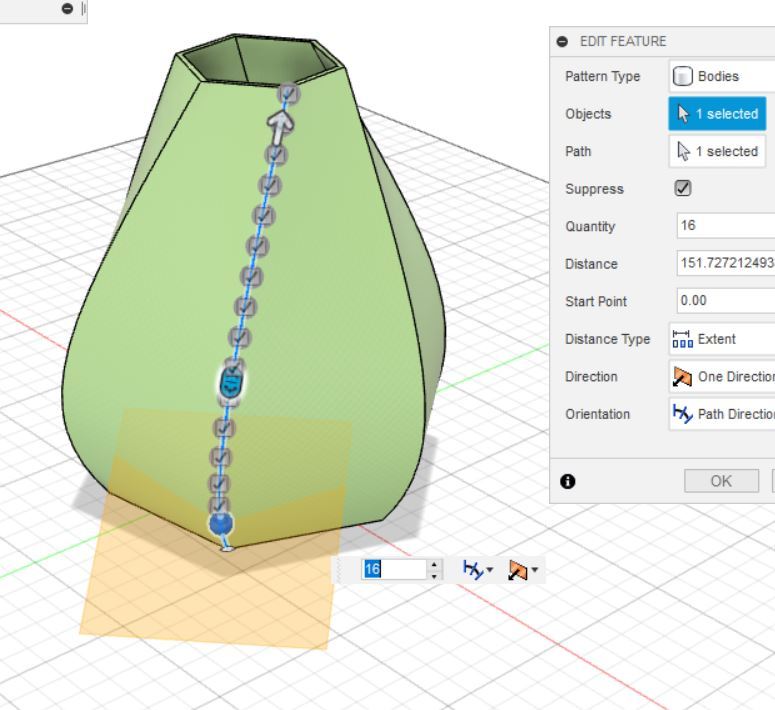Click the blue start point handle at the vase base

click(x=220, y=524)
